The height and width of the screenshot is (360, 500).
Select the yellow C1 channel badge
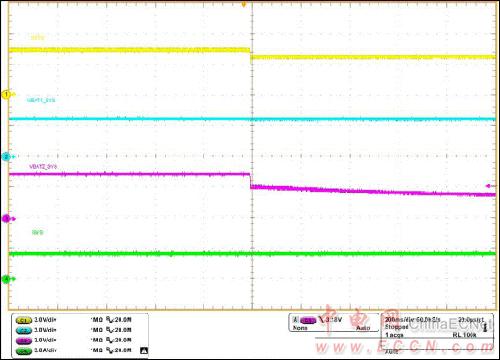24,320
